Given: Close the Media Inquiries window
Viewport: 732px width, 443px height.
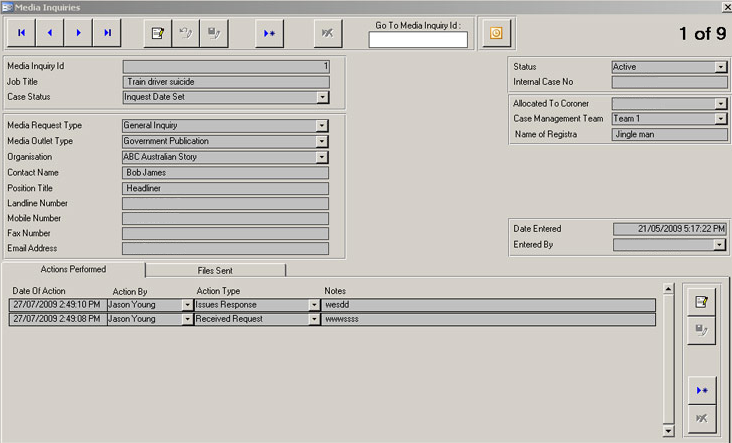Looking at the screenshot, I should (x=727, y=7).
